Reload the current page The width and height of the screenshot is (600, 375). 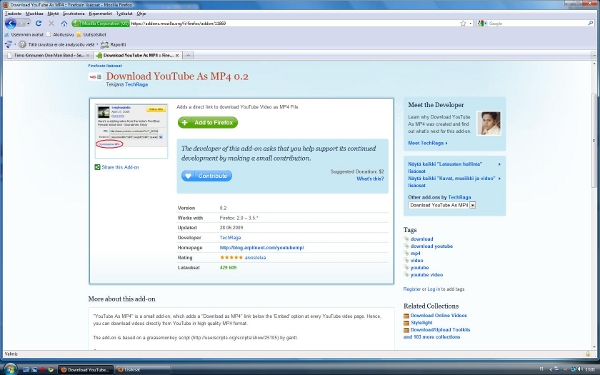click(x=38, y=23)
